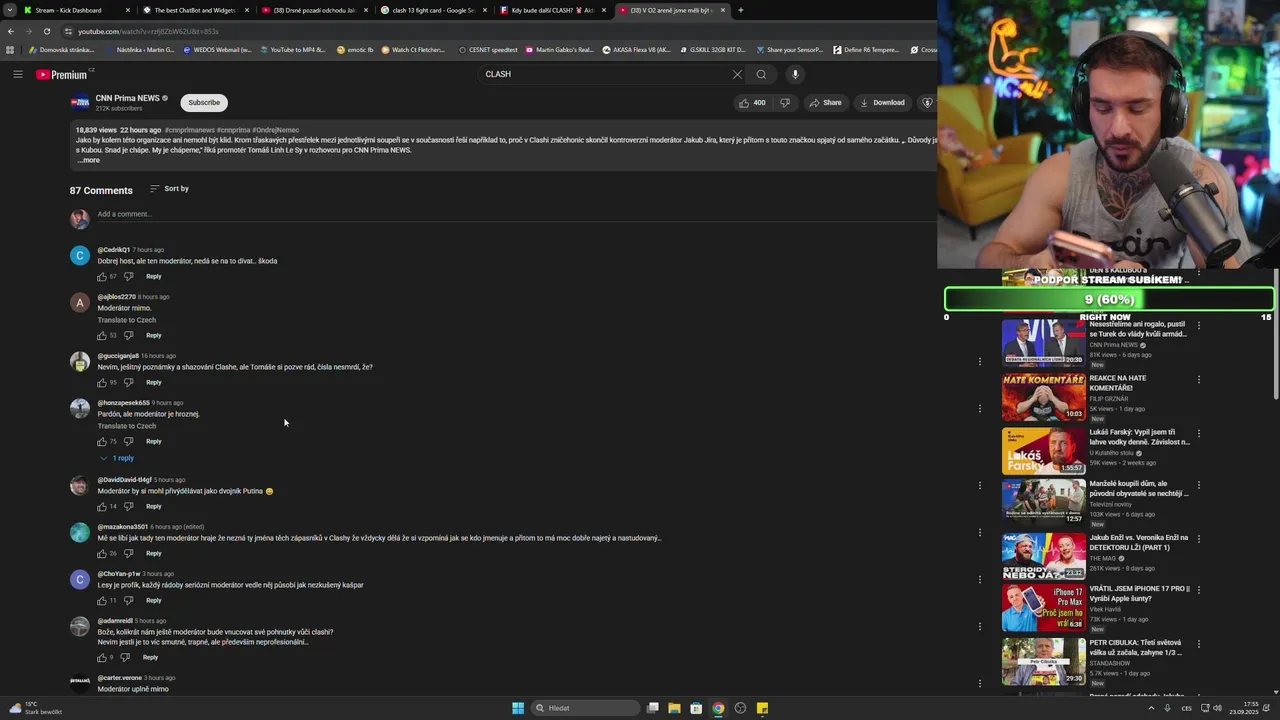Go to YouTube Premium home logo

(x=63, y=74)
